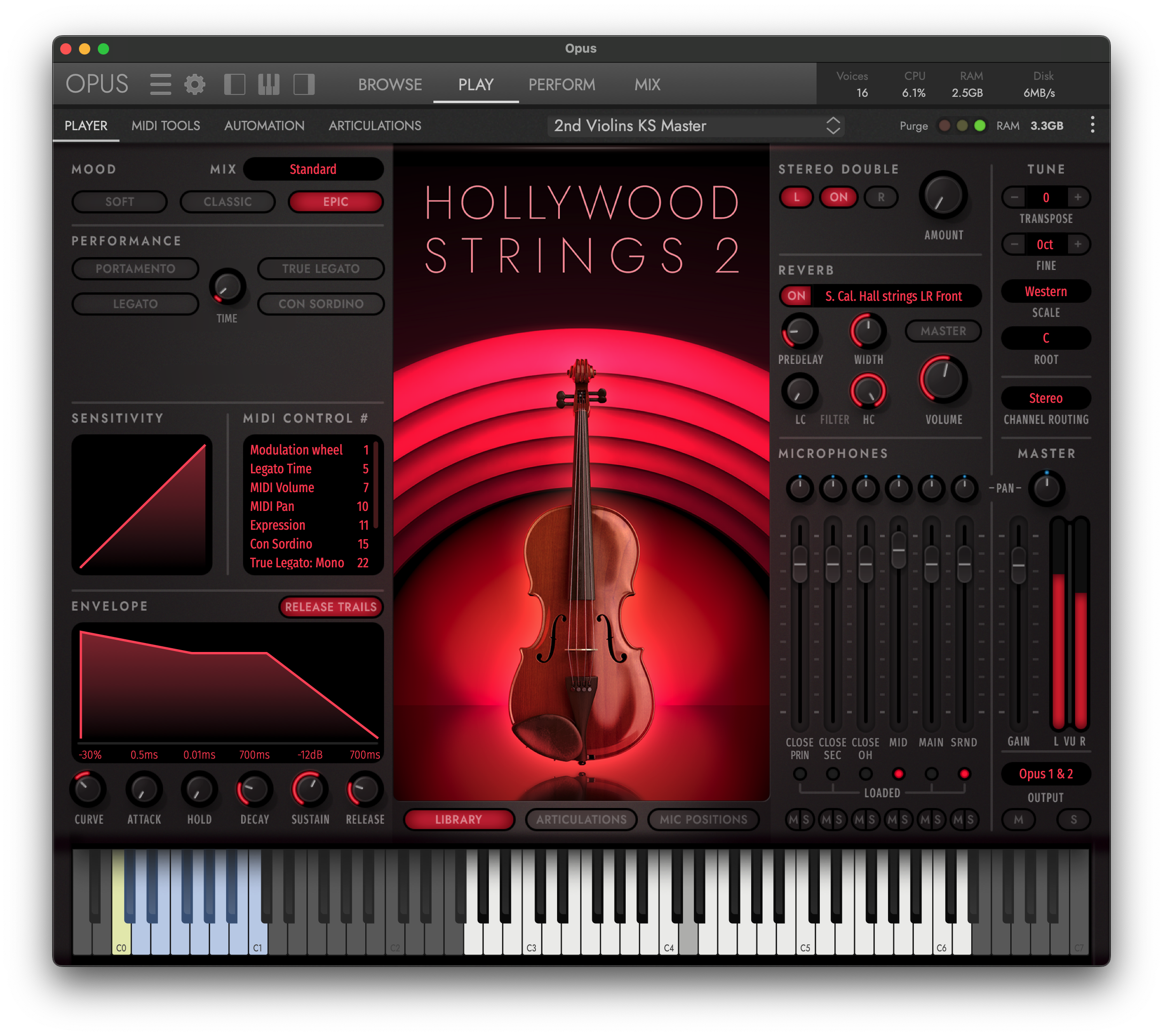Toggle the Stereo Double L channel
This screenshot has height=1036, width=1163.
pos(796,197)
